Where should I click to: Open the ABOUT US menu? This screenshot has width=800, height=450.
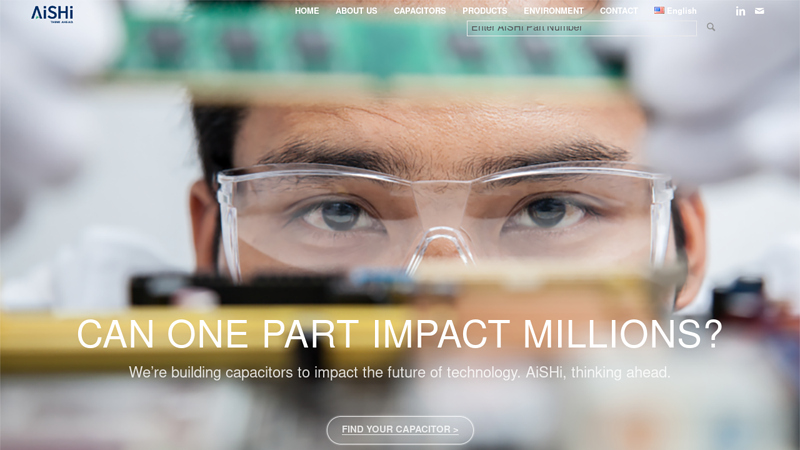coord(356,11)
